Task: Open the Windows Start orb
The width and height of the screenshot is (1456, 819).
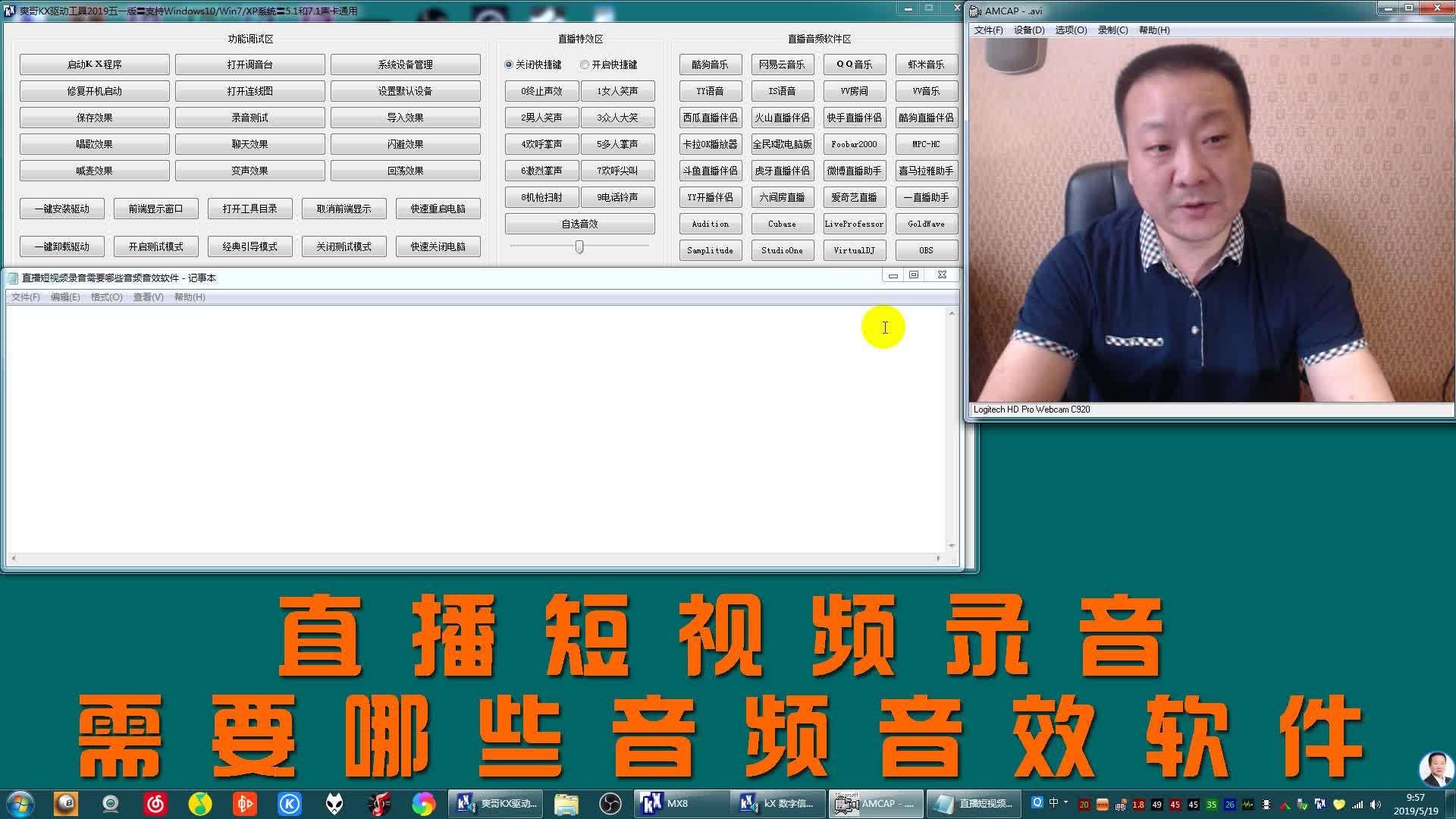Action: [x=20, y=804]
